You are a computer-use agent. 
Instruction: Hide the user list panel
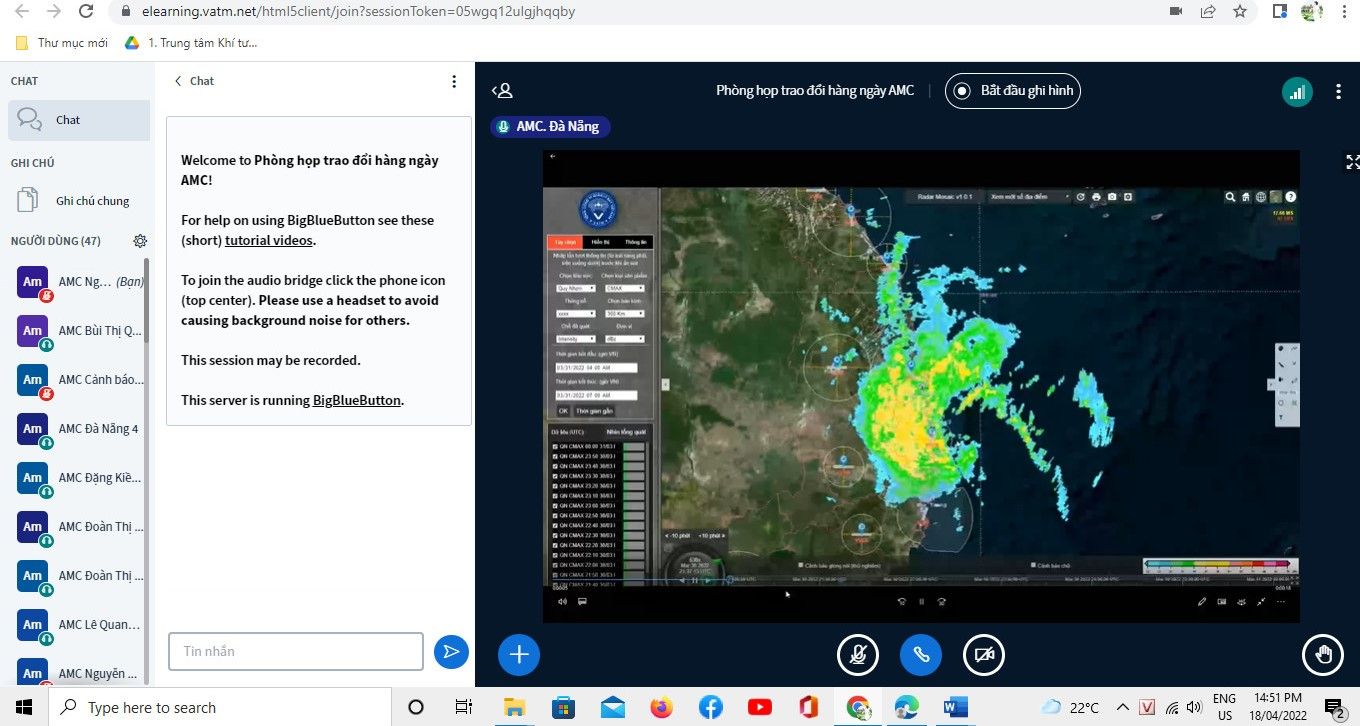tap(502, 91)
